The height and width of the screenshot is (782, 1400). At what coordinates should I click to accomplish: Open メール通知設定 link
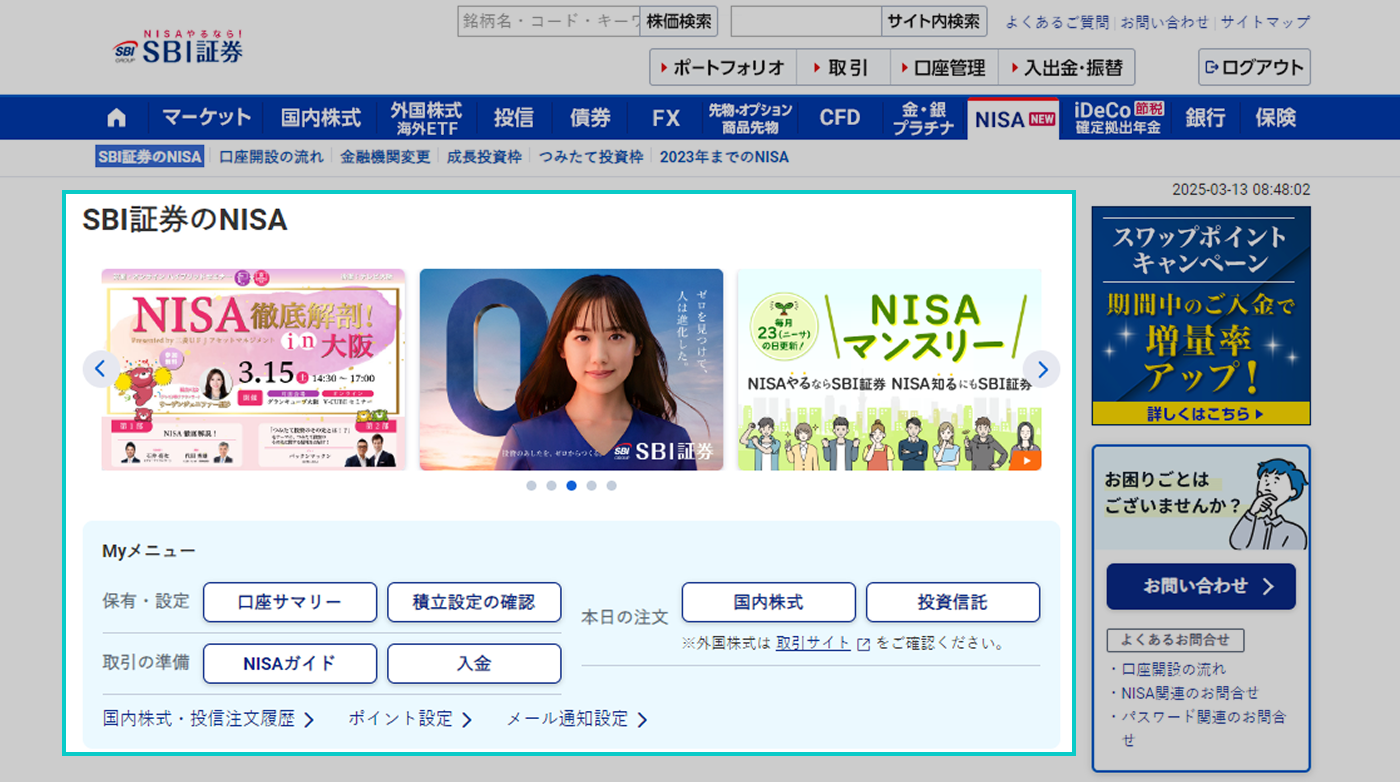(x=577, y=719)
